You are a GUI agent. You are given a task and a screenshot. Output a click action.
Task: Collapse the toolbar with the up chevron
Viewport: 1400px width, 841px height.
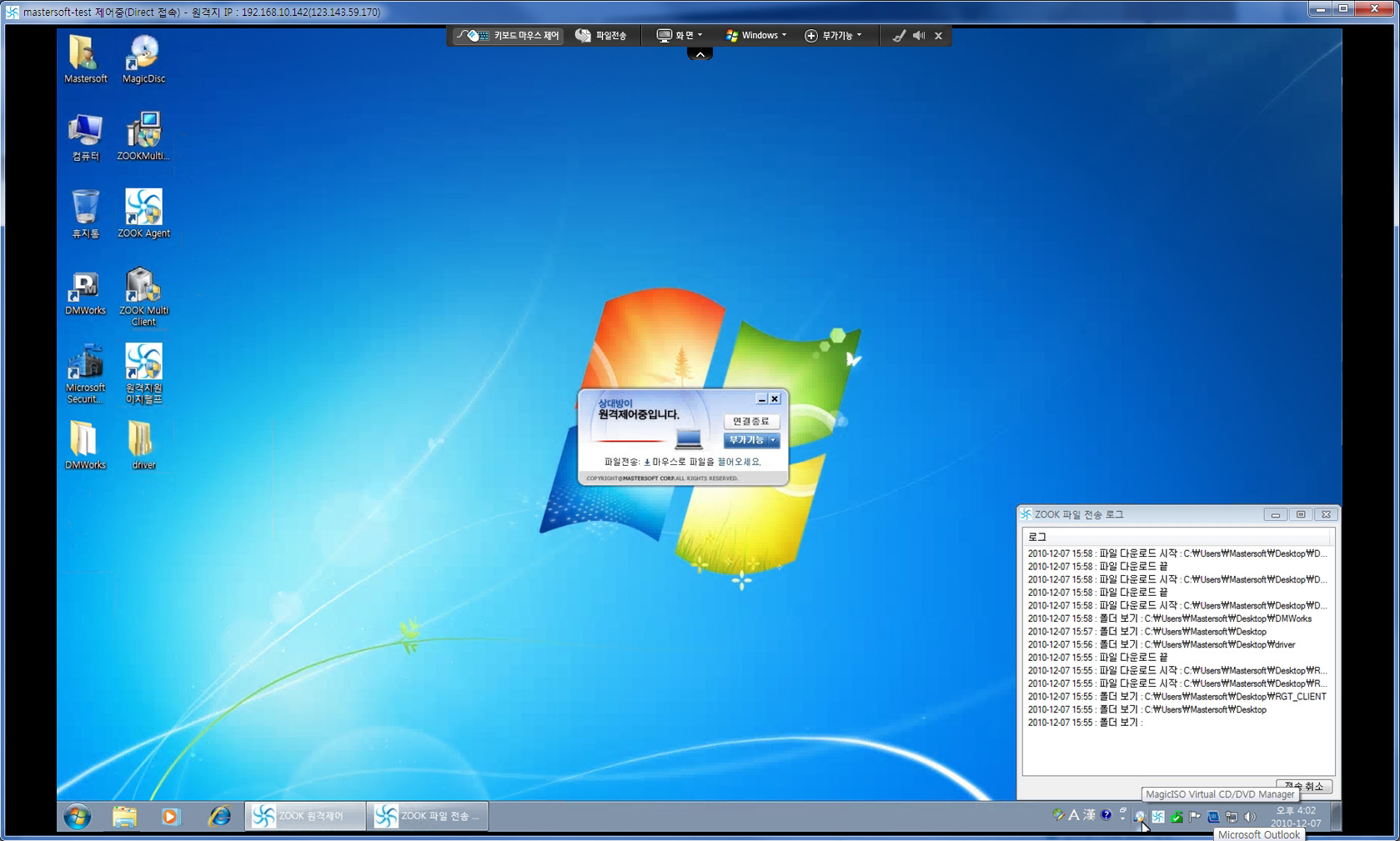(700, 54)
